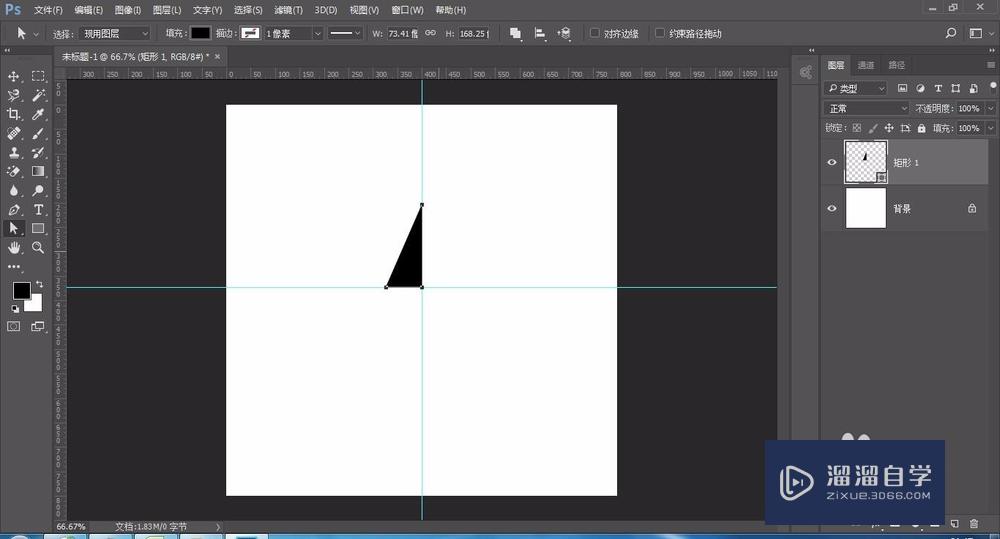The width and height of the screenshot is (1000, 539).
Task: Click the black fill color swatch in options bar
Action: click(x=201, y=33)
